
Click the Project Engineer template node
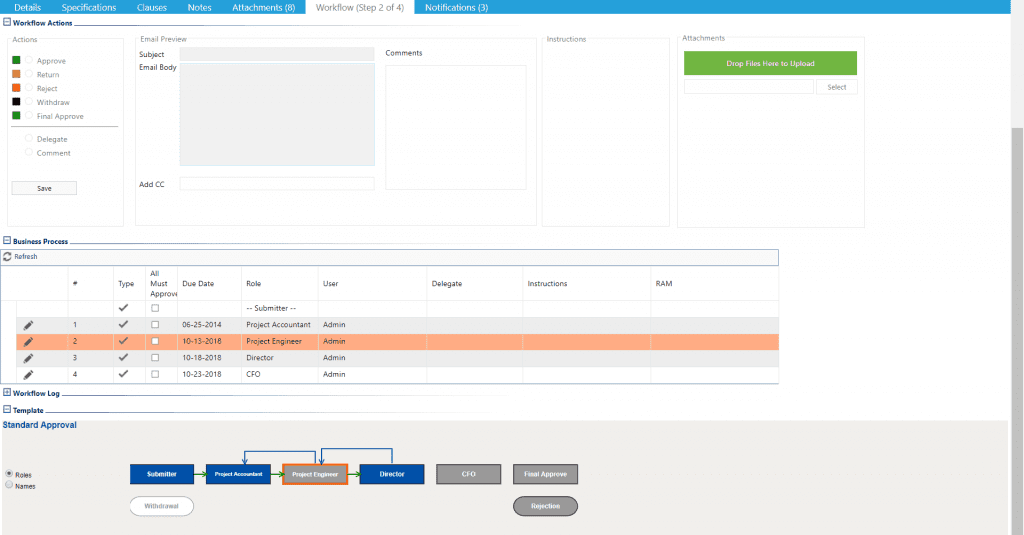[315, 474]
